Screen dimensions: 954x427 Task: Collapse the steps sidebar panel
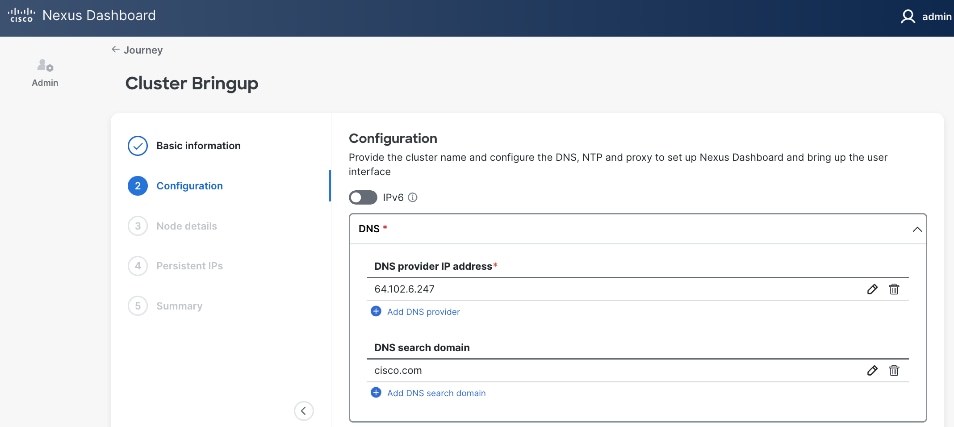tap(304, 410)
